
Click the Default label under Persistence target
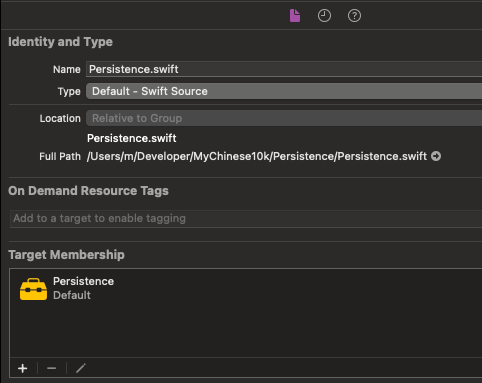coord(72,295)
